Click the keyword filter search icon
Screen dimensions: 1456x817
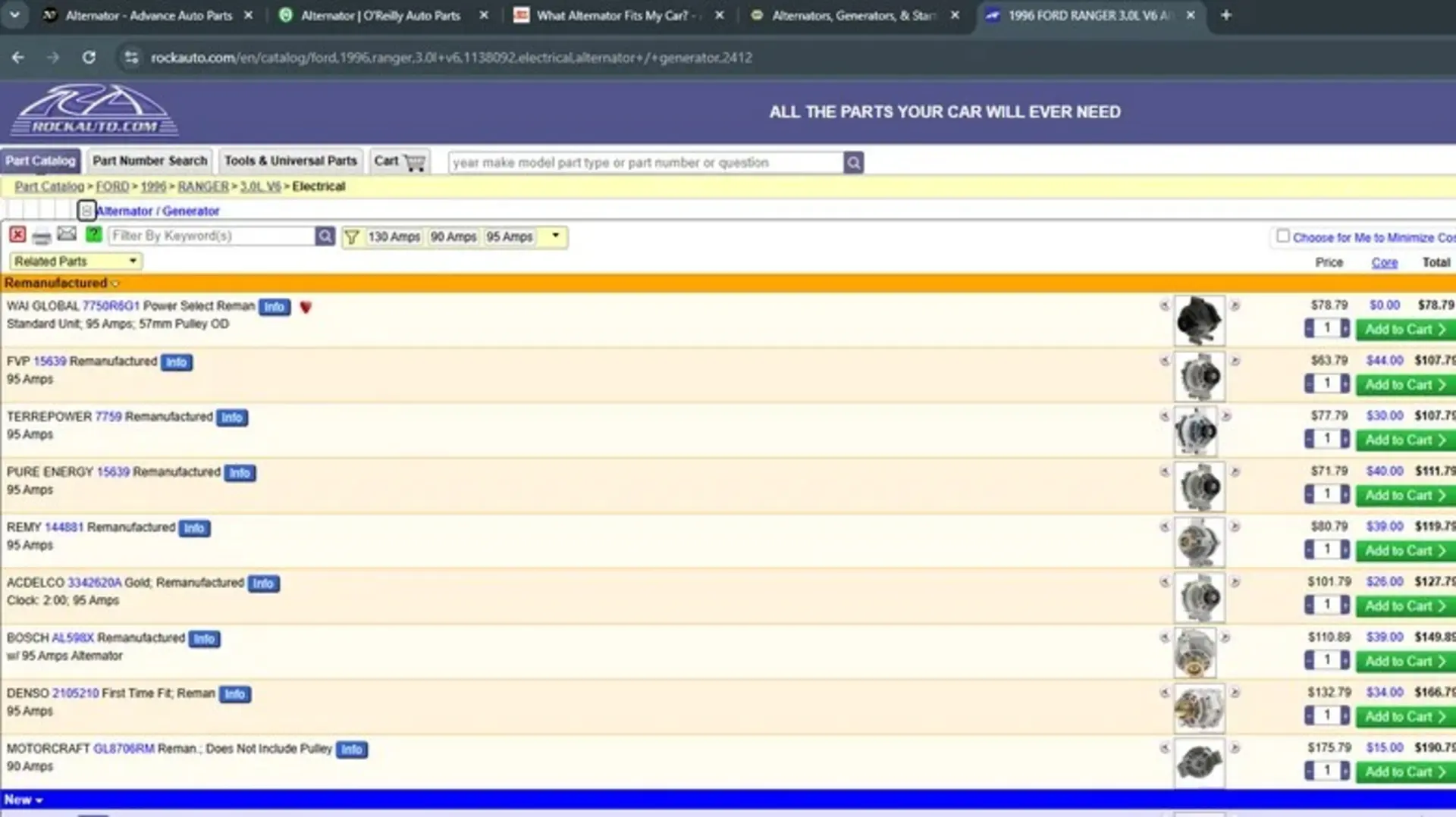[325, 236]
